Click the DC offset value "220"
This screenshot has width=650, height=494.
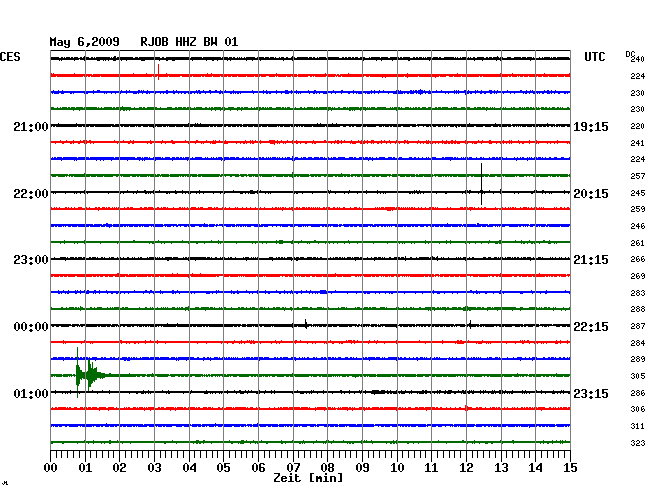pyautogui.click(x=638, y=126)
